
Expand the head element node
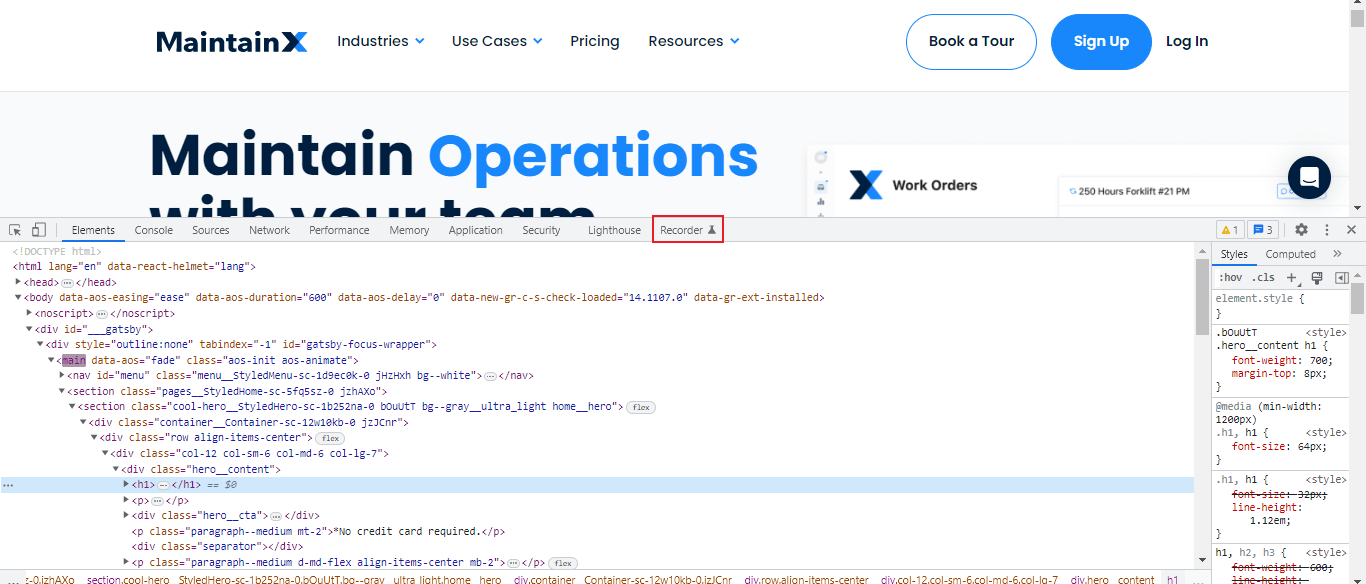click(x=18, y=282)
